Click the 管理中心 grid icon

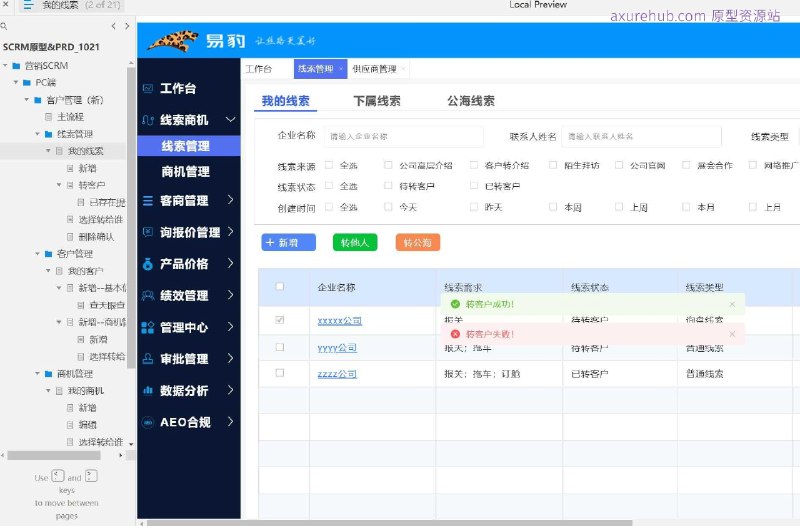[x=148, y=328]
